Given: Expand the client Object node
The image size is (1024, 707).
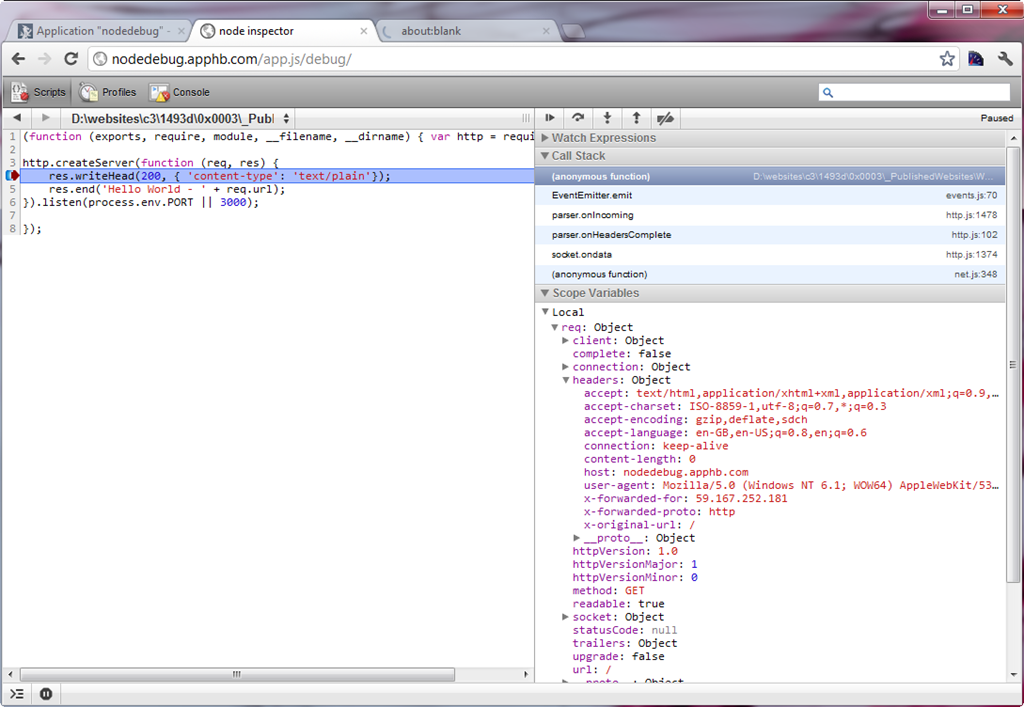Looking at the screenshot, I should tap(566, 340).
